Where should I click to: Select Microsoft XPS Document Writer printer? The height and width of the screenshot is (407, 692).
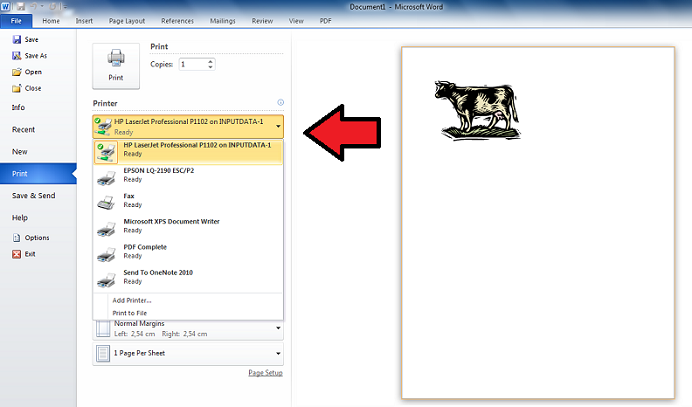click(188, 228)
